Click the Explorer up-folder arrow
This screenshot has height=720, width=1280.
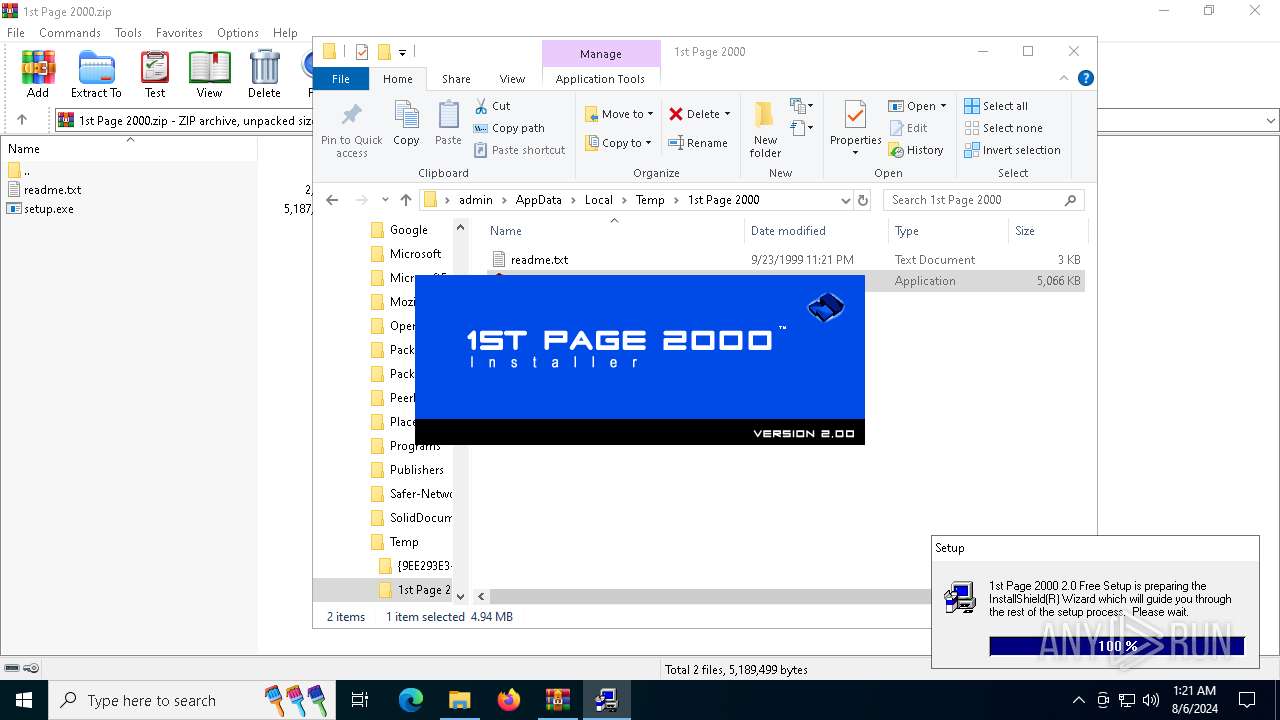click(x=405, y=200)
